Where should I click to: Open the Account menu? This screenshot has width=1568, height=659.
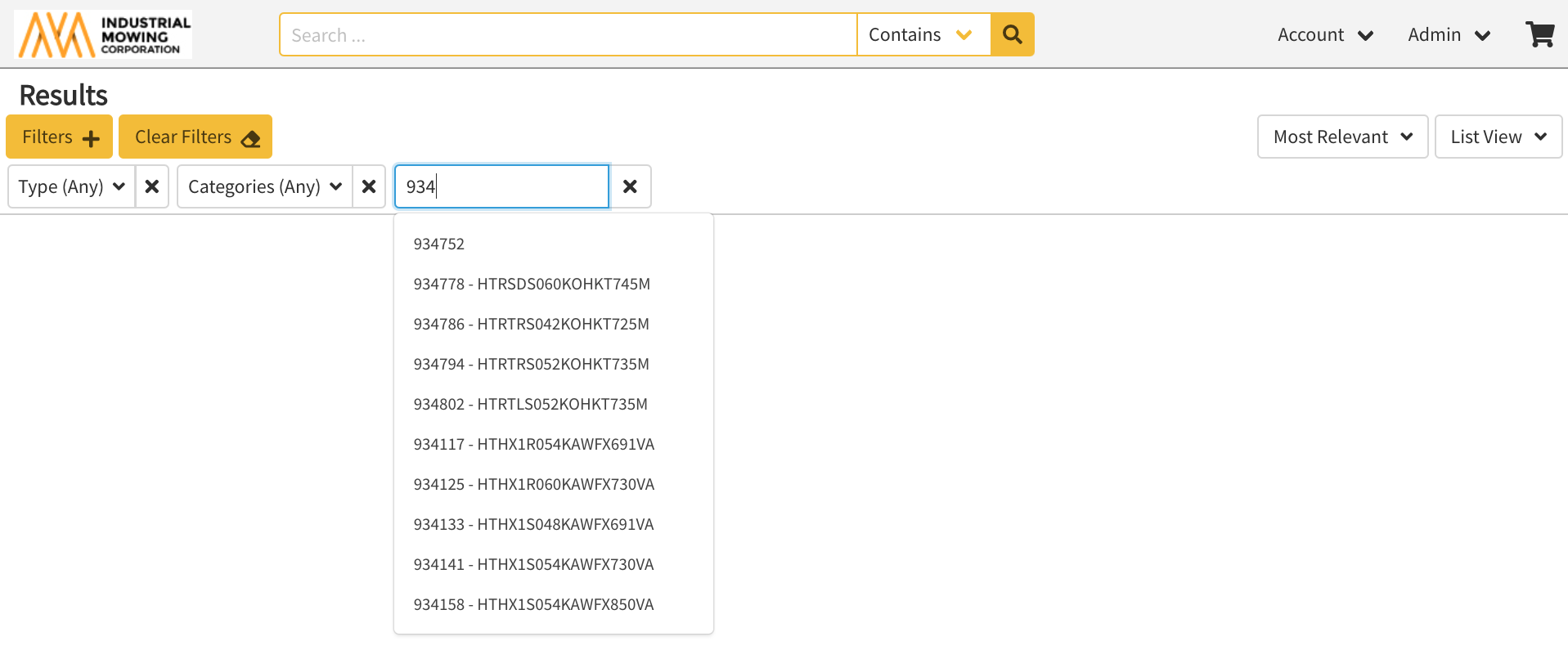[1324, 34]
